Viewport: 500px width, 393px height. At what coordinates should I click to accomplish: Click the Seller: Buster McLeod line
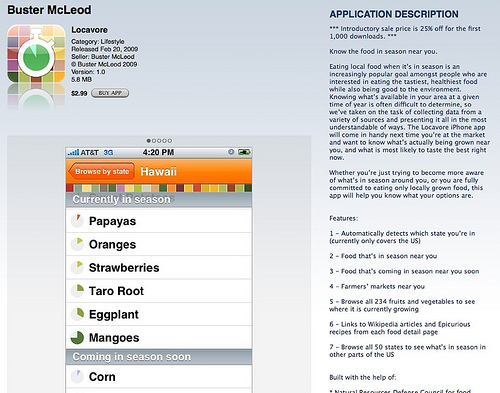(103, 57)
